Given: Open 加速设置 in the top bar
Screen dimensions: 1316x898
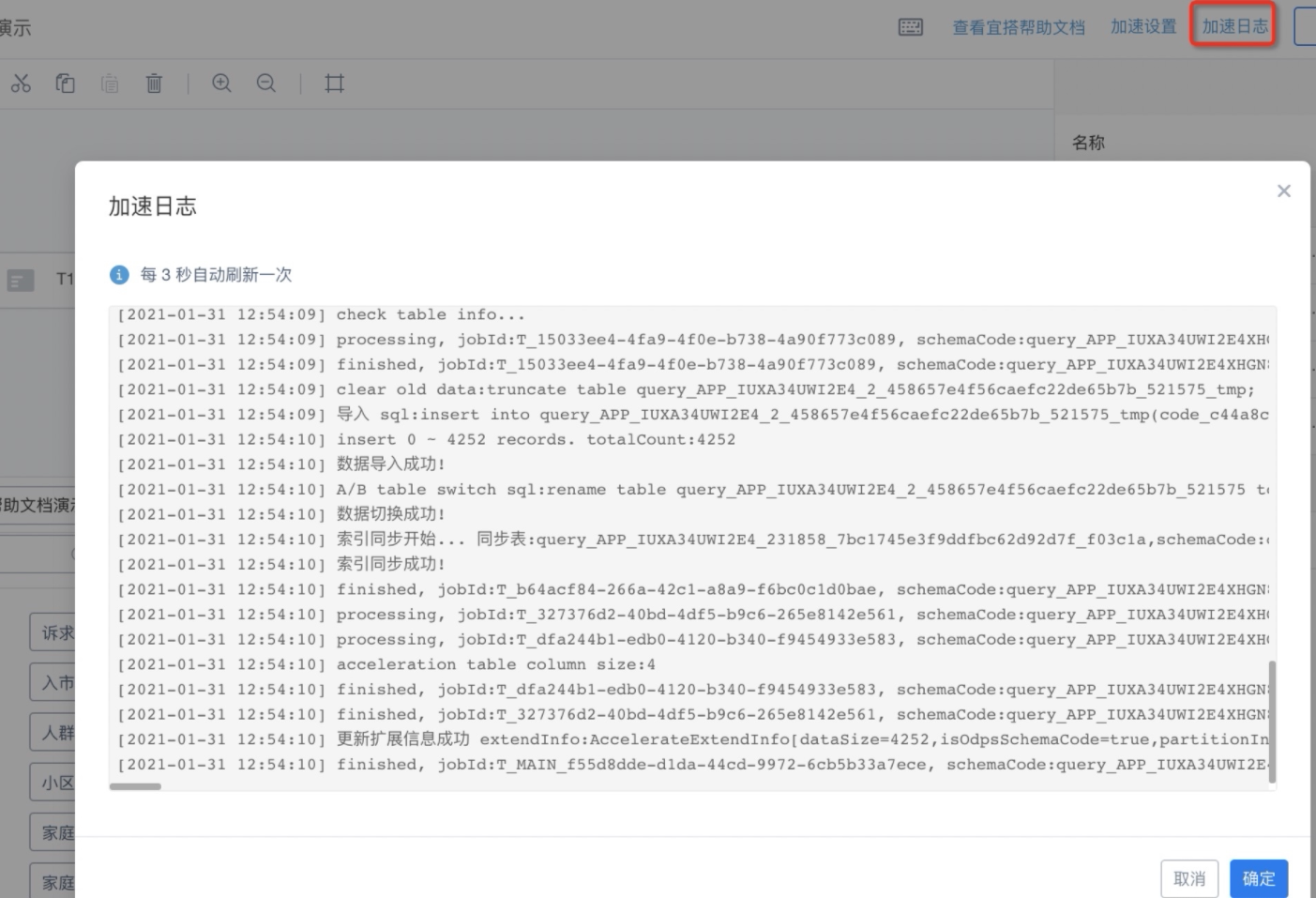Looking at the screenshot, I should pyautogui.click(x=1143, y=27).
